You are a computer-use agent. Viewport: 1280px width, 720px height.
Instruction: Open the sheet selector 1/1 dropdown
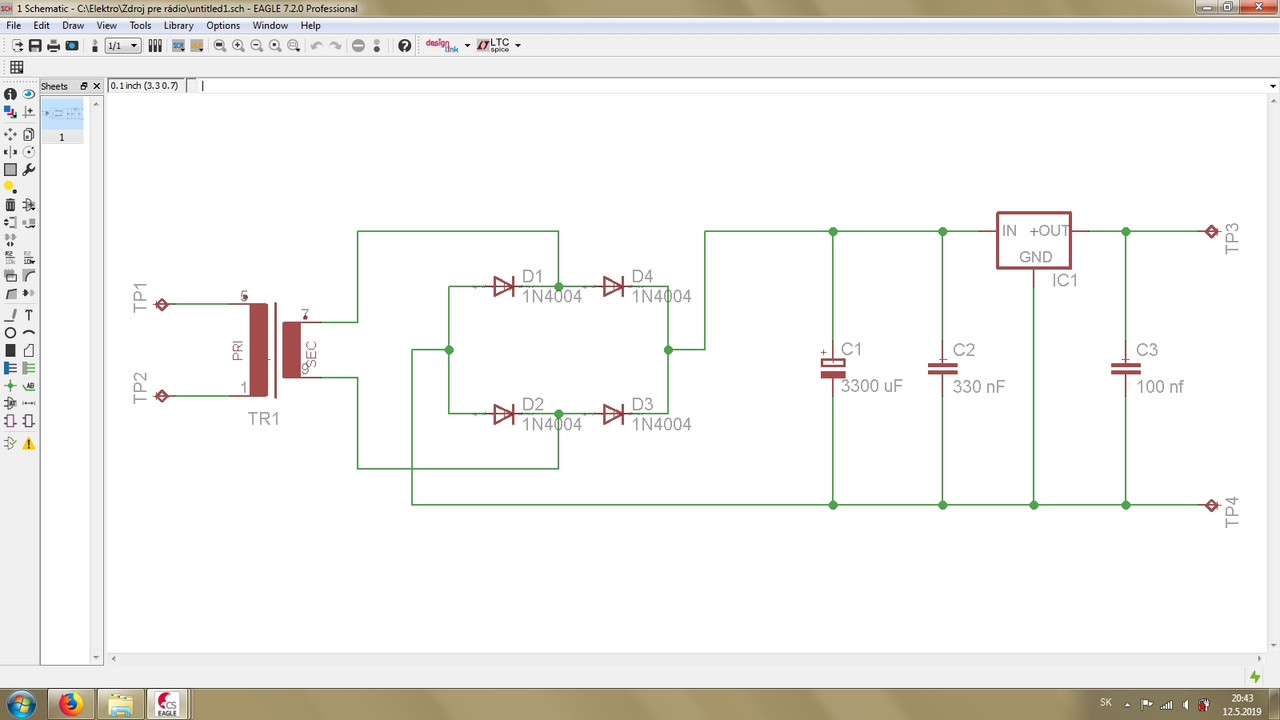pos(123,46)
